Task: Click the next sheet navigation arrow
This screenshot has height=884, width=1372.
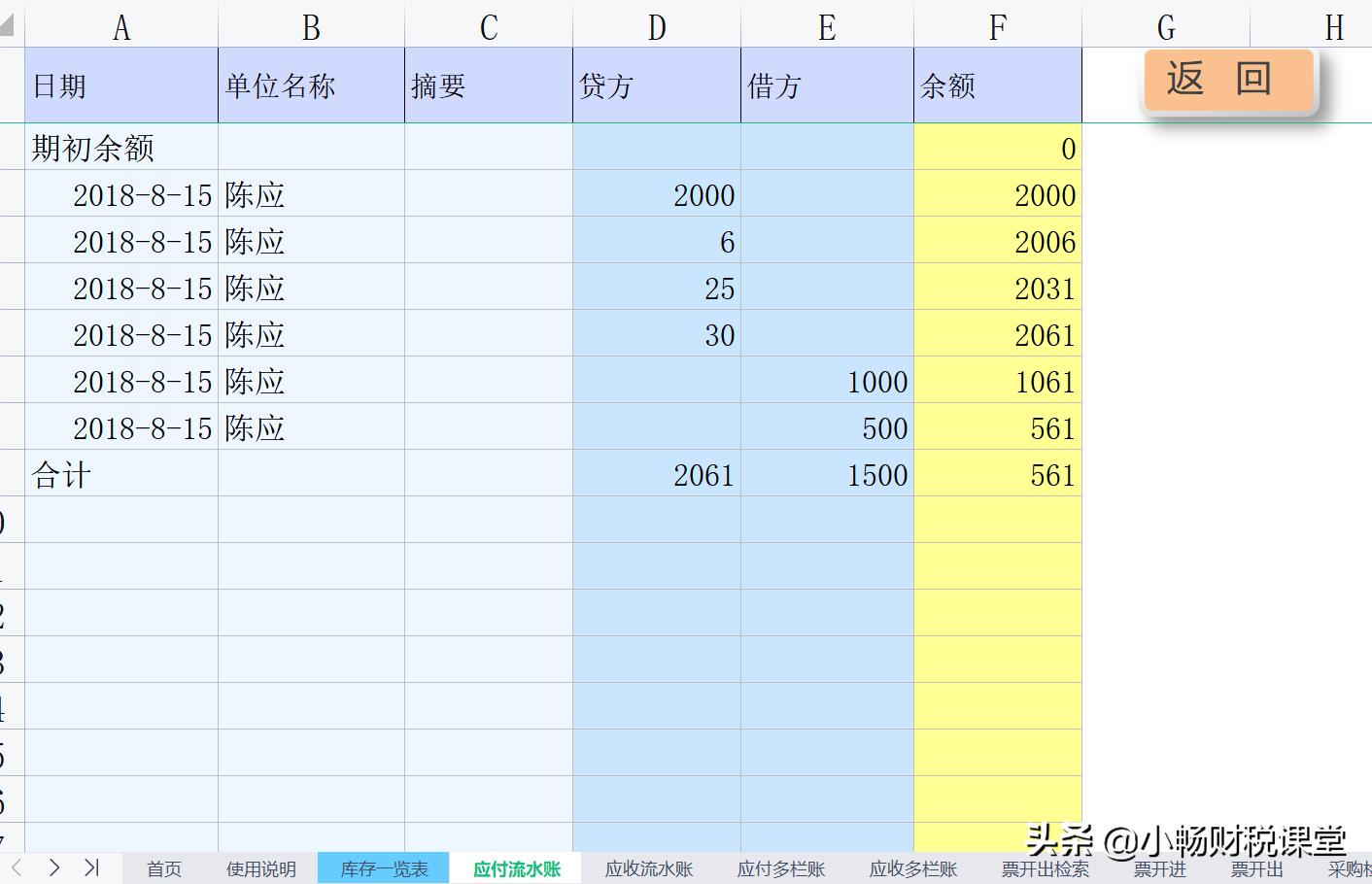Action: point(54,869)
